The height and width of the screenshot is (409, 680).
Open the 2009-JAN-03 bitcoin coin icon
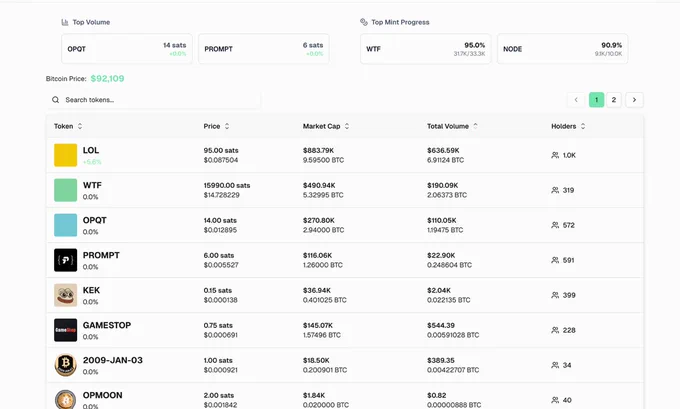point(65,365)
